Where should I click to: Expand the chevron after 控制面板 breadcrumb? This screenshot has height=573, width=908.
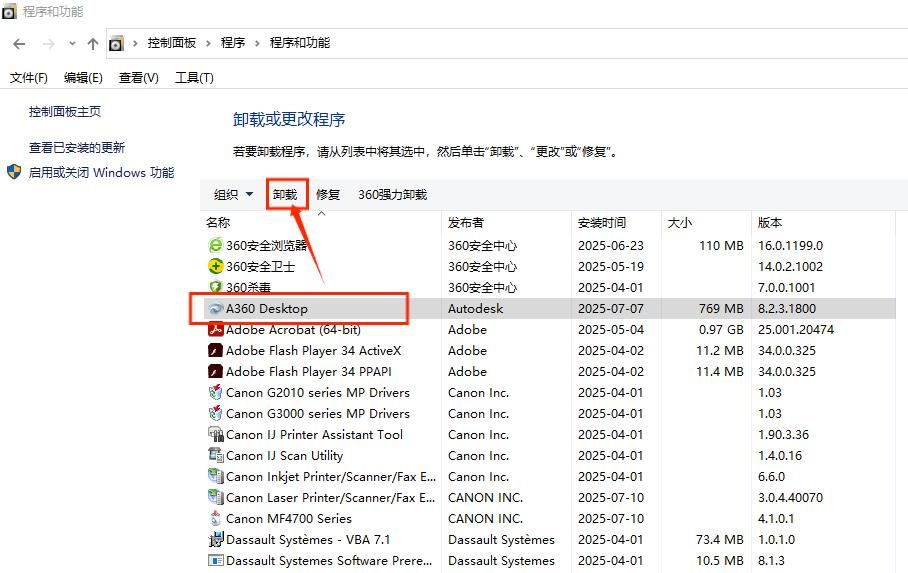208,43
